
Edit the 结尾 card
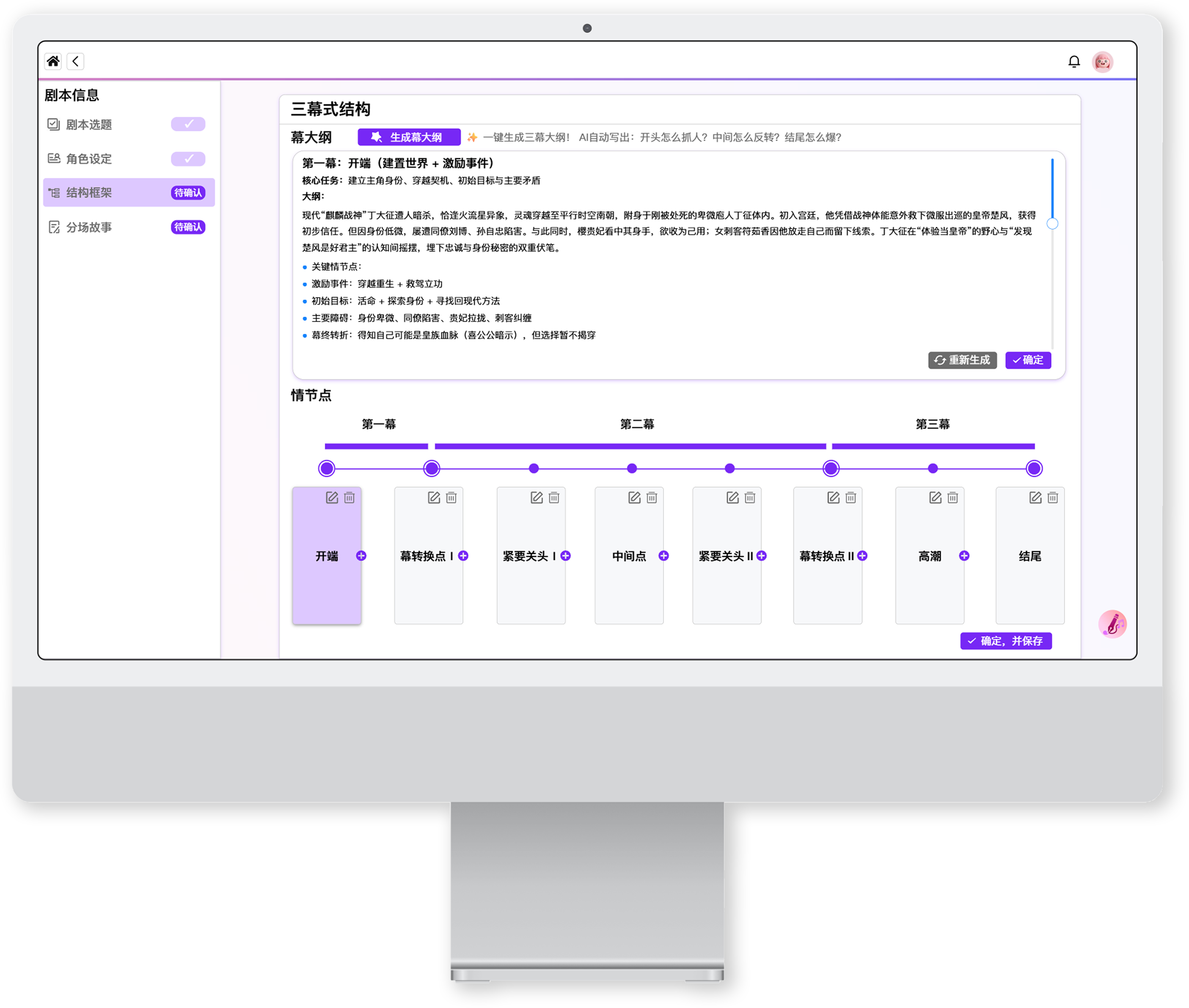coord(1035,498)
